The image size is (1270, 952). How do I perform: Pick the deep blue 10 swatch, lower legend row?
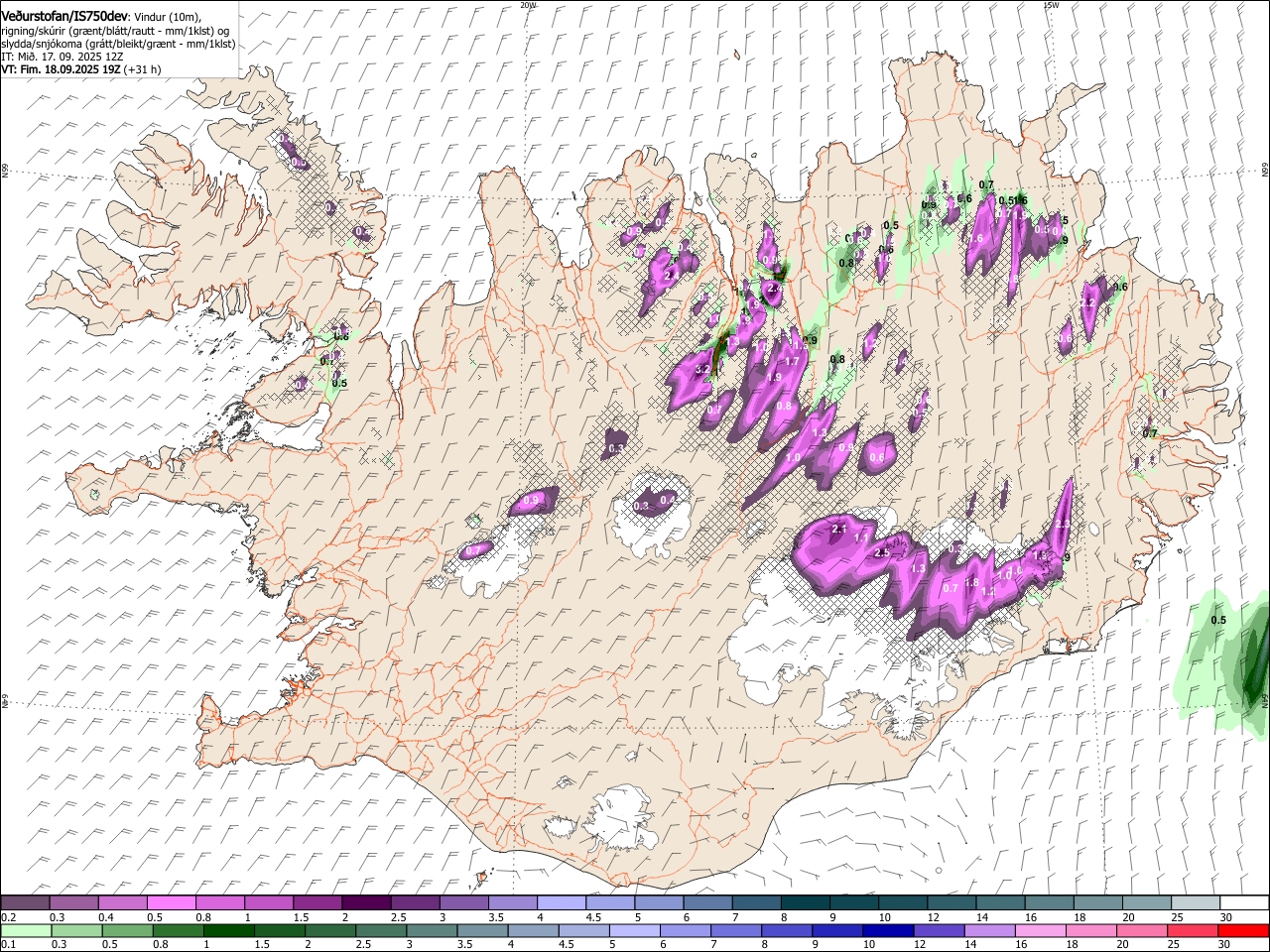coord(890,931)
